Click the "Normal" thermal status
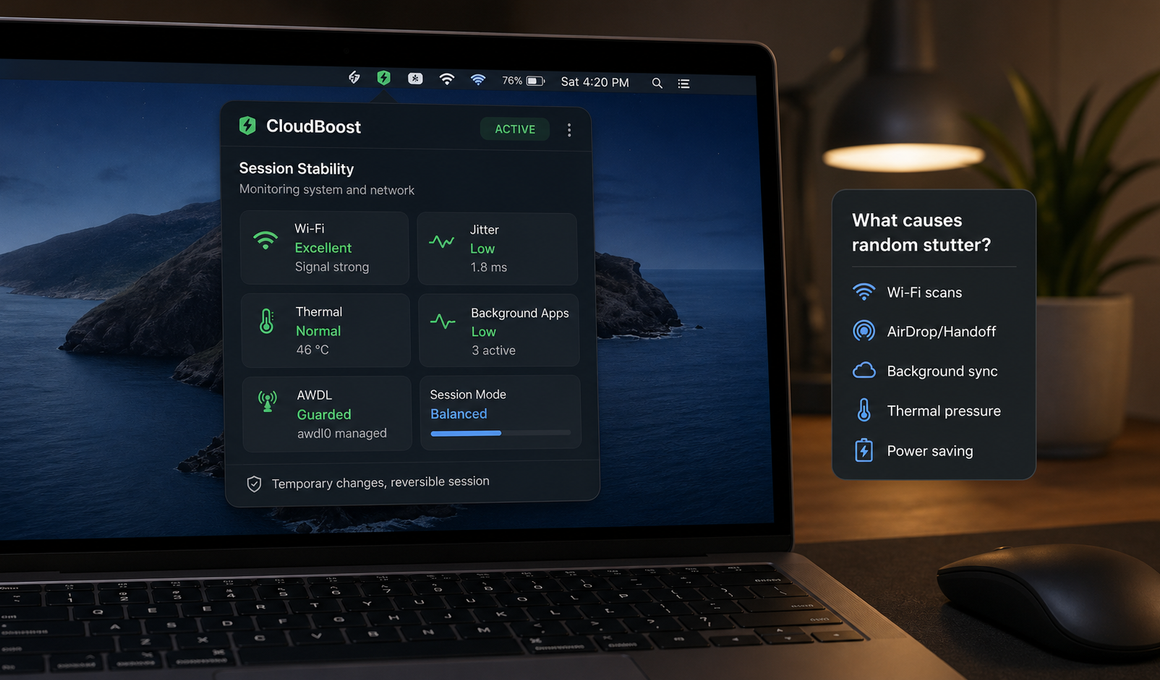 pyautogui.click(x=318, y=331)
